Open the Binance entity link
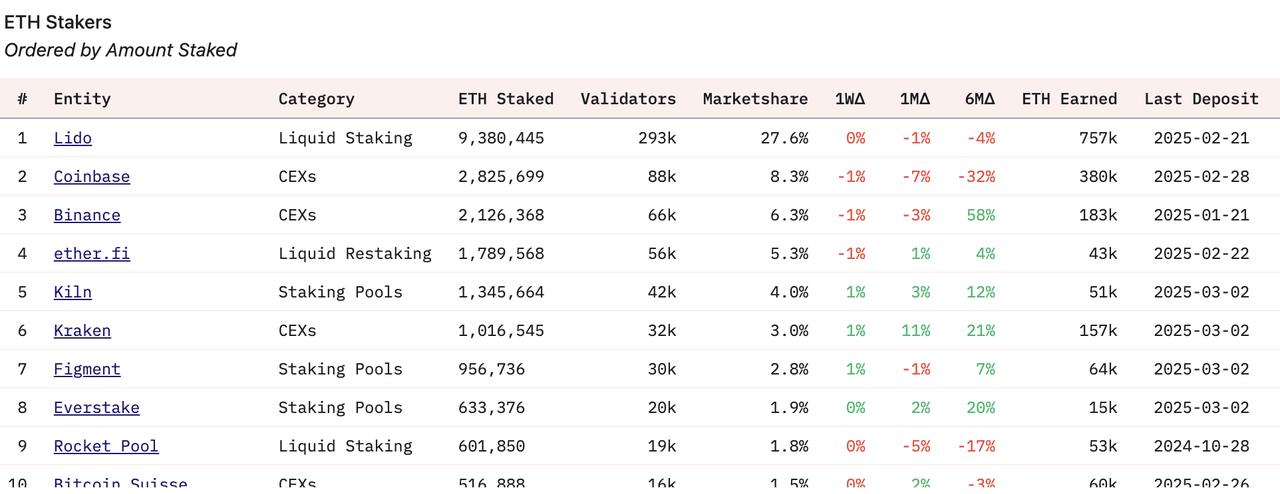This screenshot has width=1280, height=494. (x=87, y=215)
